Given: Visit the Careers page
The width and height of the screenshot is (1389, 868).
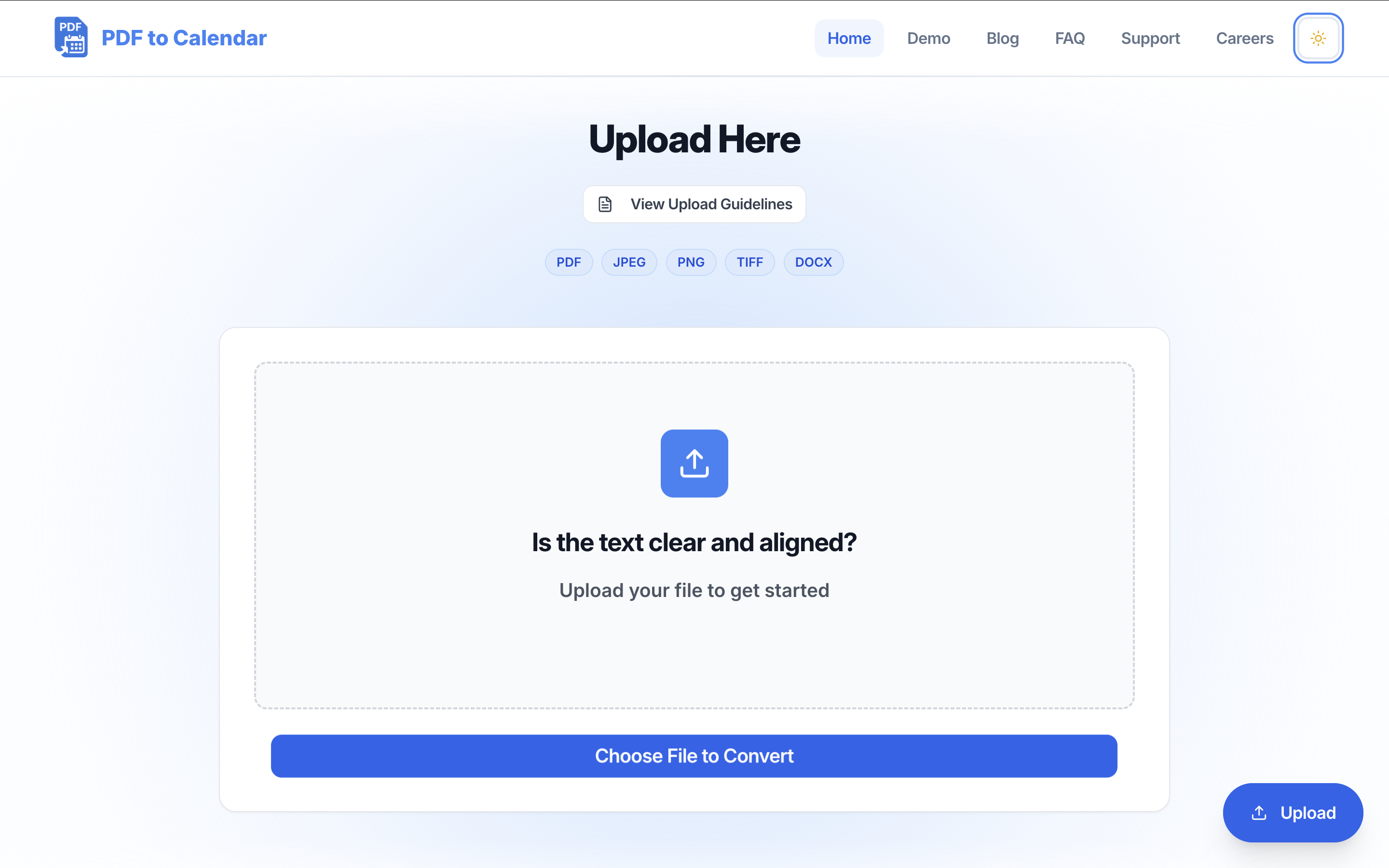Looking at the screenshot, I should (1244, 38).
